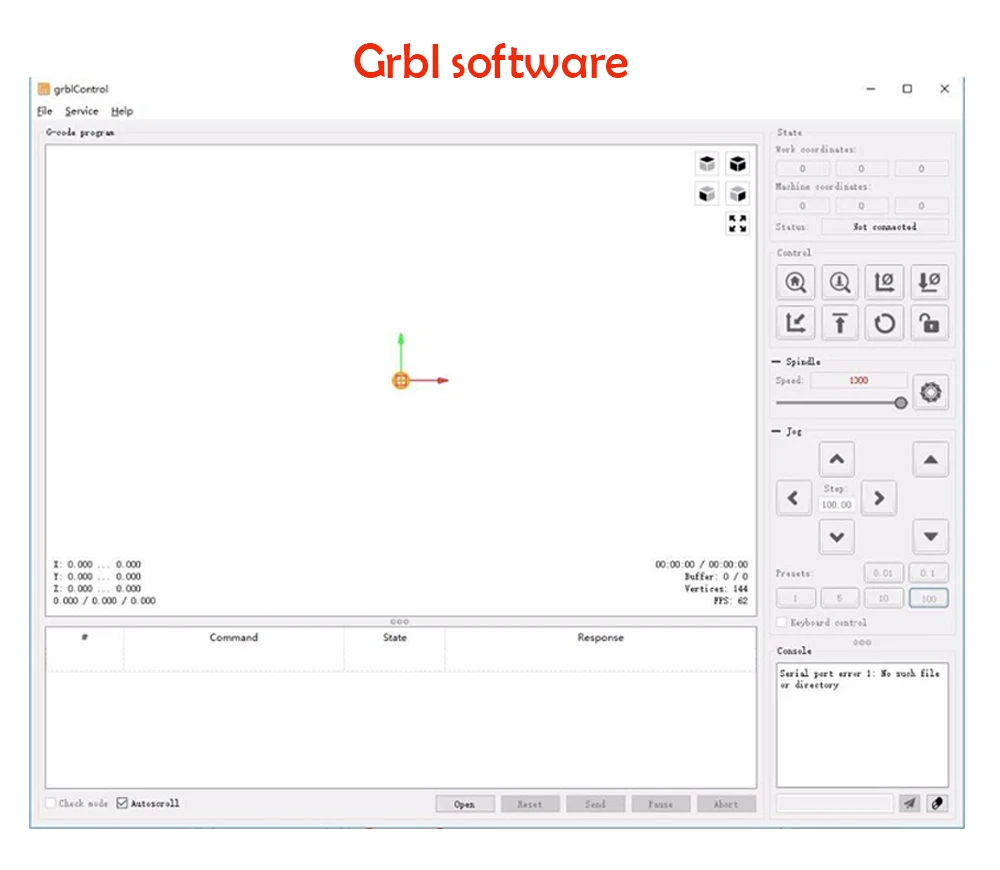The height and width of the screenshot is (870, 1000).
Task: Click the bottom Send button
Action: [595, 804]
